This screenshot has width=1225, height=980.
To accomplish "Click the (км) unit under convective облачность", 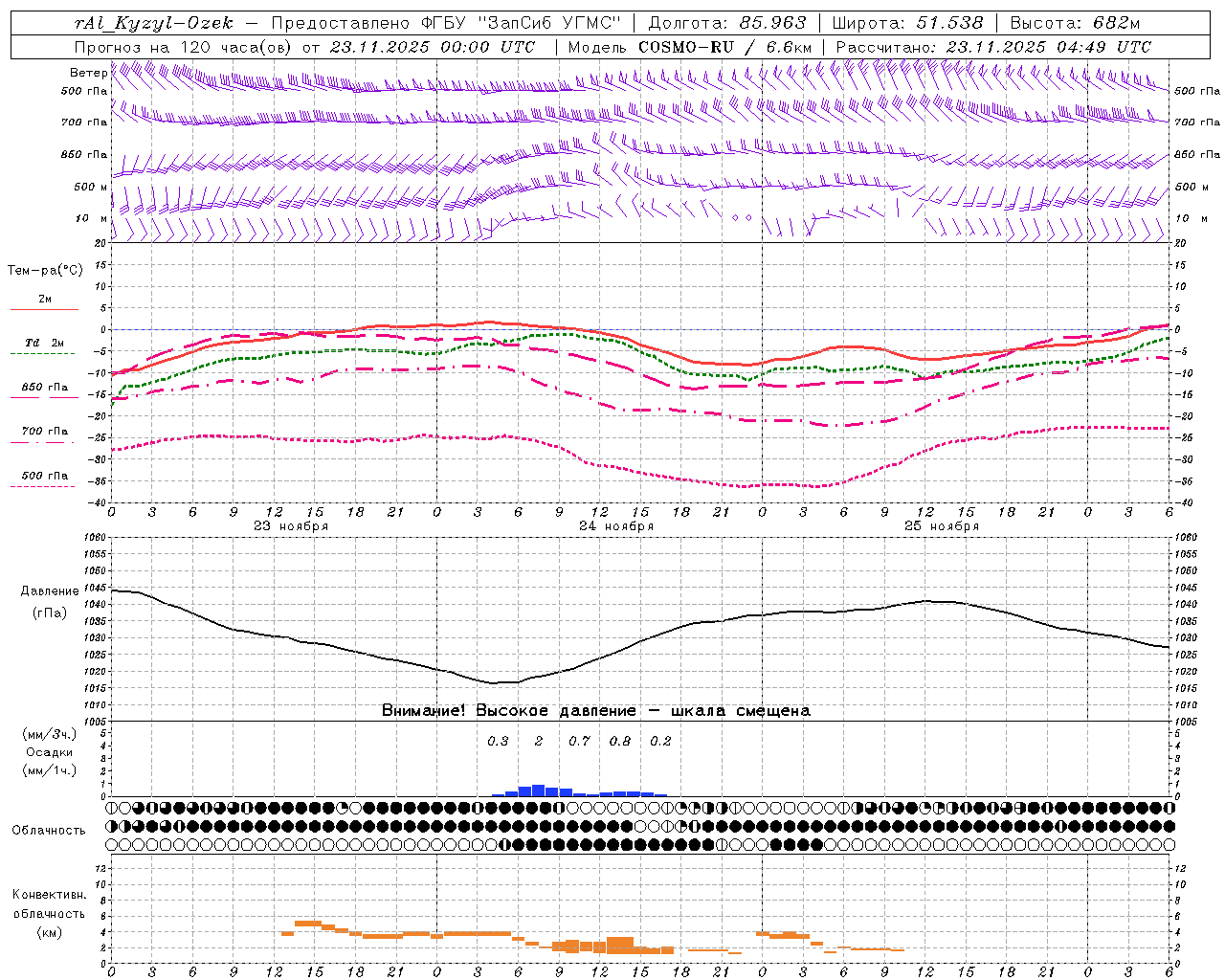I will [49, 932].
